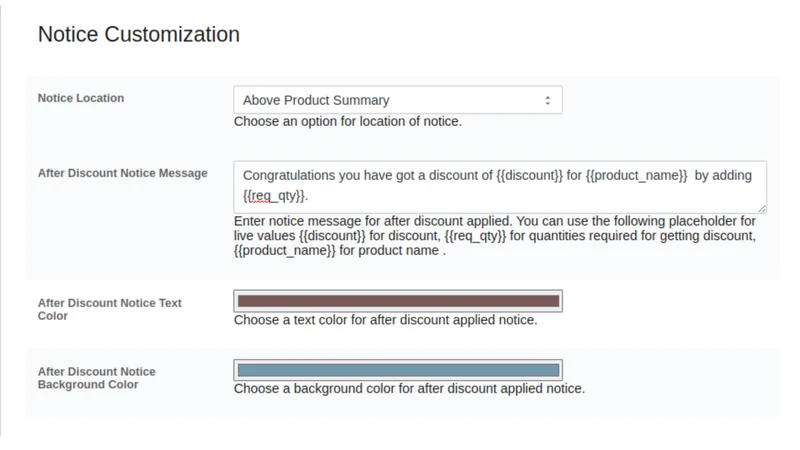This screenshot has height=450, width=800.
Task: Place cursor on {{product_name}} inside the message textarea
Action: coord(637,176)
